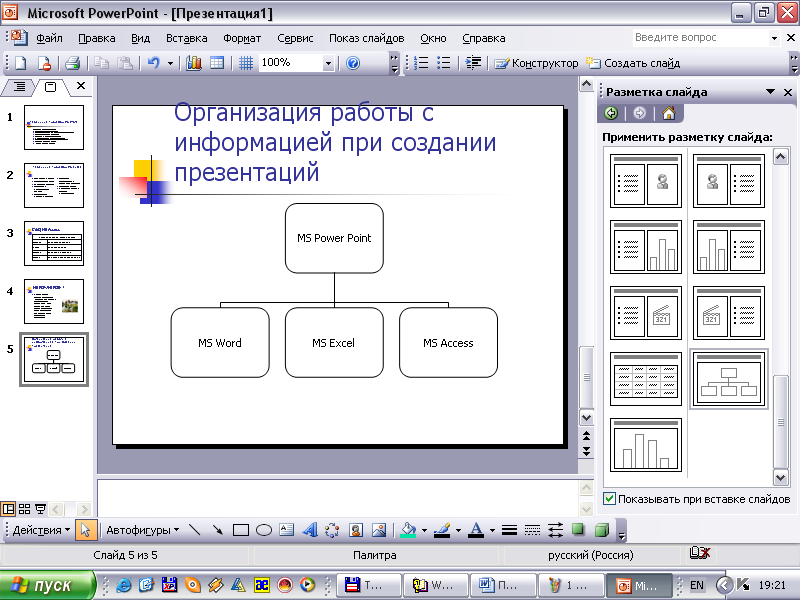The width and height of the screenshot is (800, 600).
Task: Click the Line Style icon
Action: pos(509,530)
